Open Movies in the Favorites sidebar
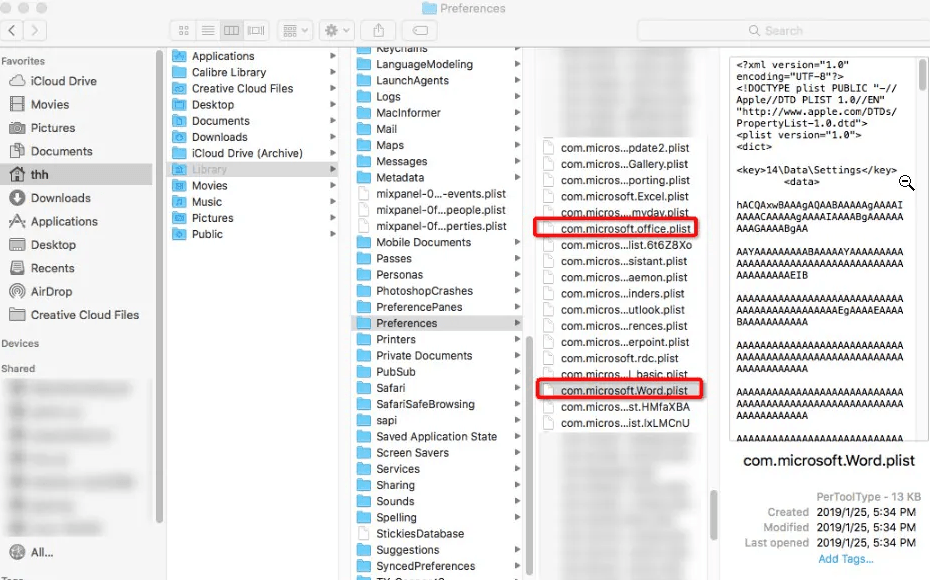930x580 pixels. pos(50,104)
